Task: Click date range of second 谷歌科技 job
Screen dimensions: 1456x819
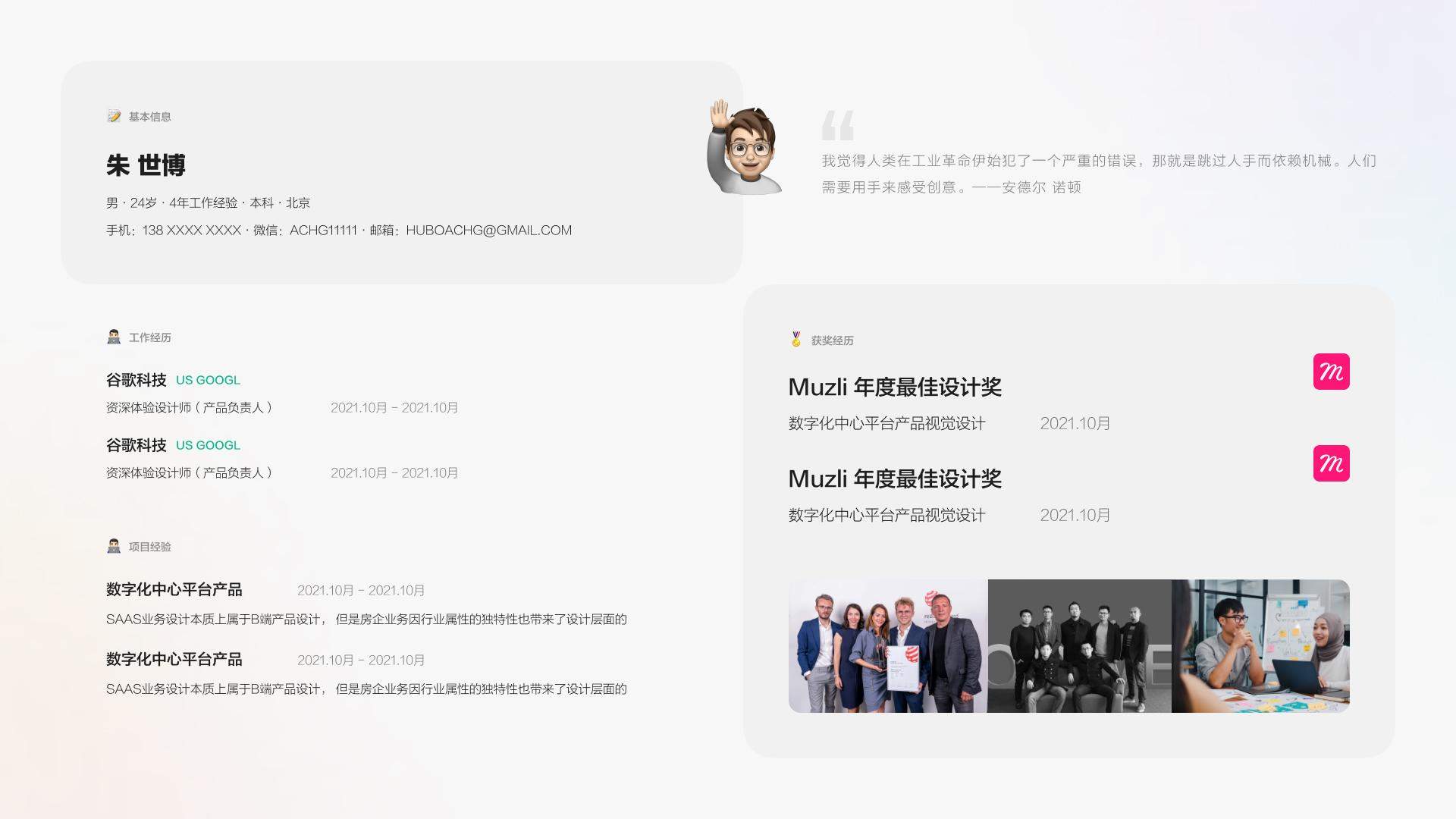Action: point(394,472)
